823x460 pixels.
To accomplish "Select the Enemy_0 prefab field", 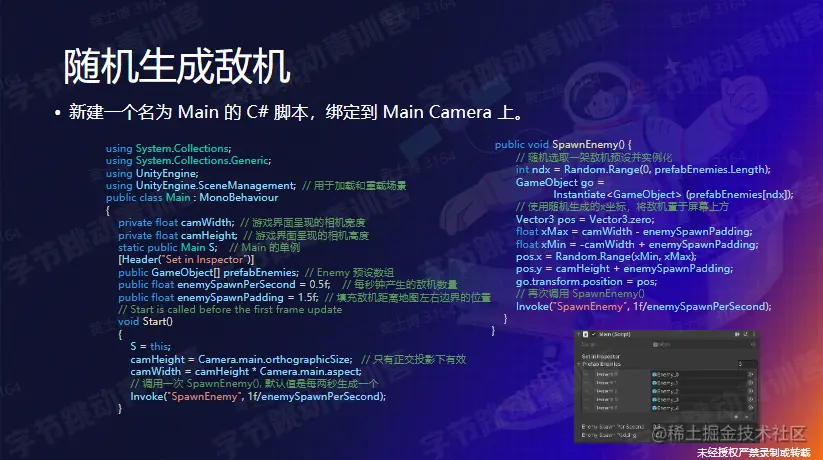I will coord(698,374).
